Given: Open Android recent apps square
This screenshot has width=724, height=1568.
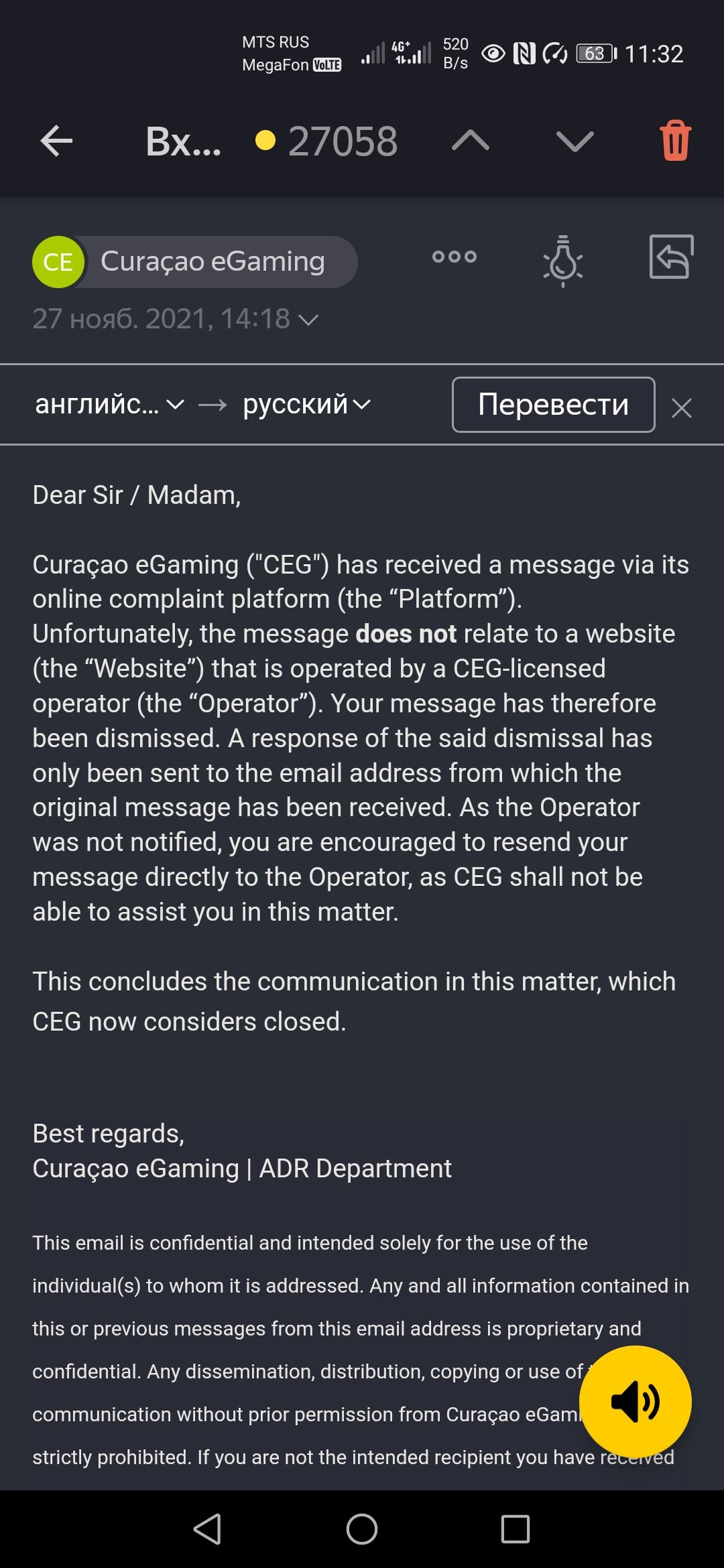Looking at the screenshot, I should (515, 1529).
